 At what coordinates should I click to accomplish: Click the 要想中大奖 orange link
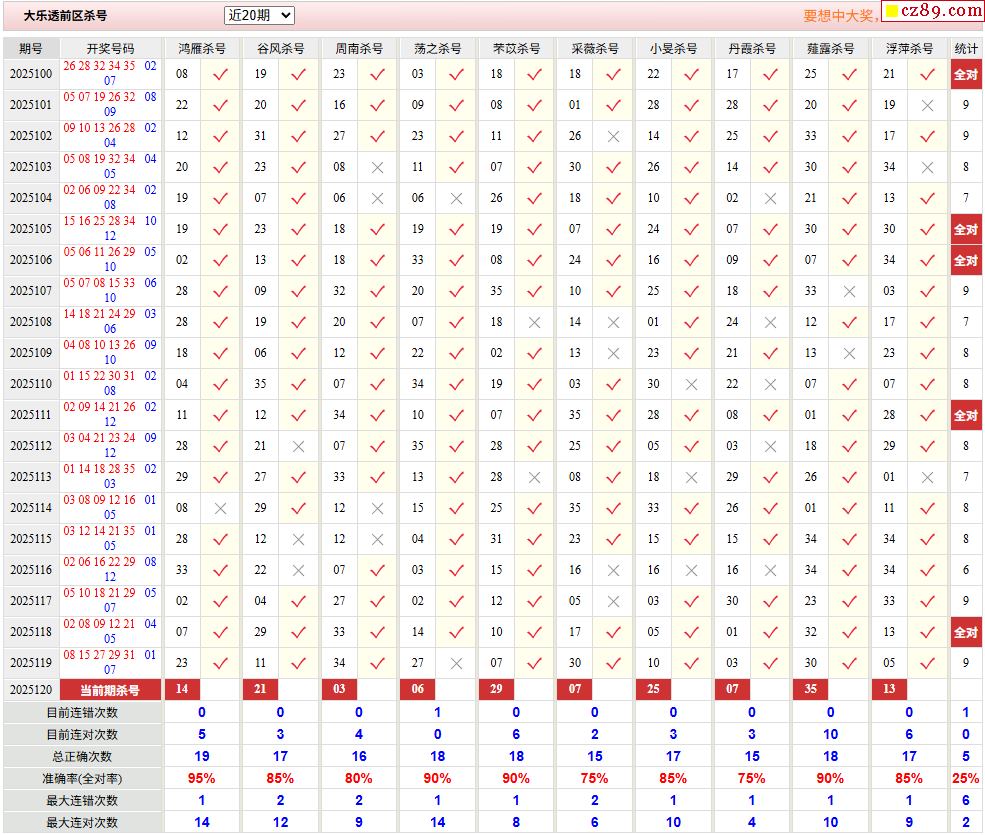[840, 16]
